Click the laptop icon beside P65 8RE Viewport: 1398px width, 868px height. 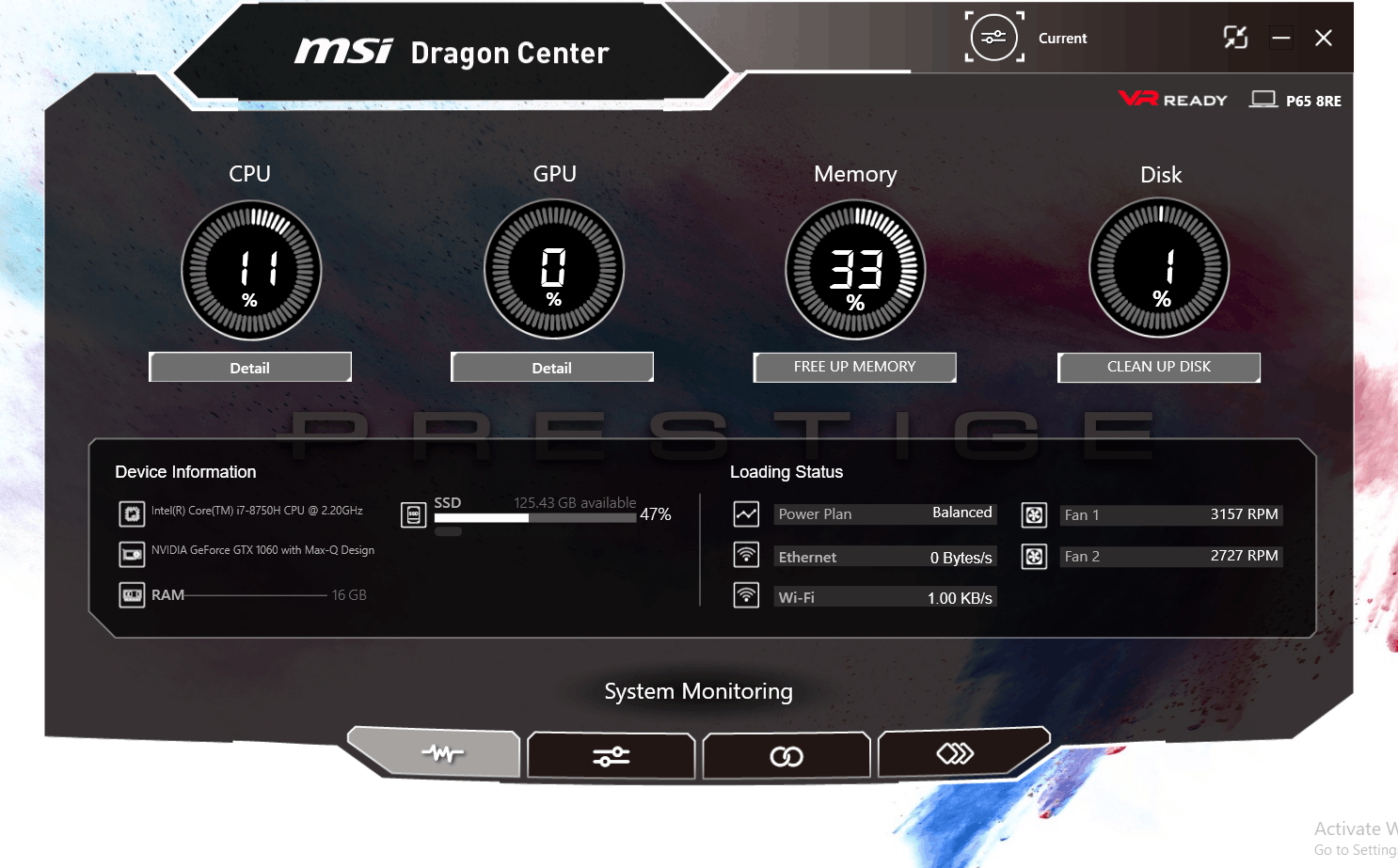point(1263,100)
